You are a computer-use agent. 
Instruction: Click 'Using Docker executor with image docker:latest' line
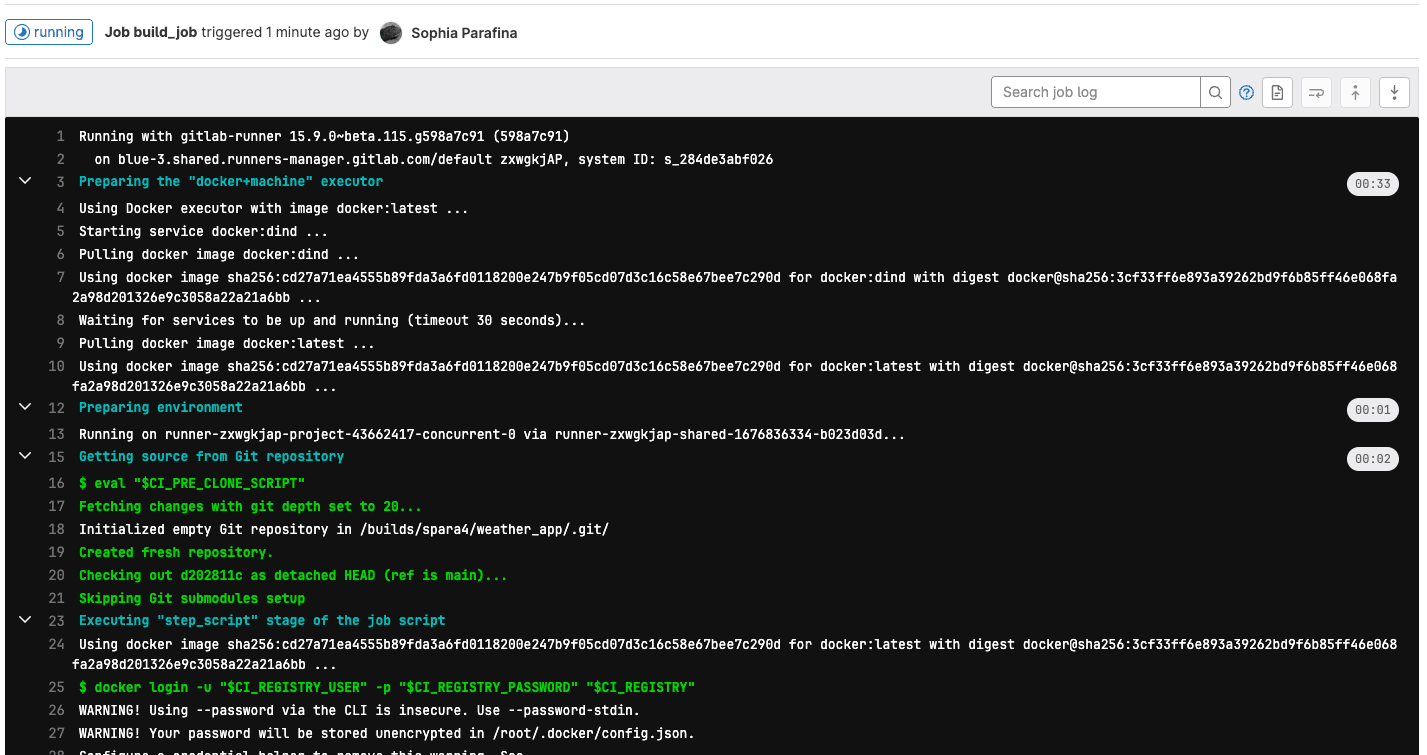coord(273,209)
